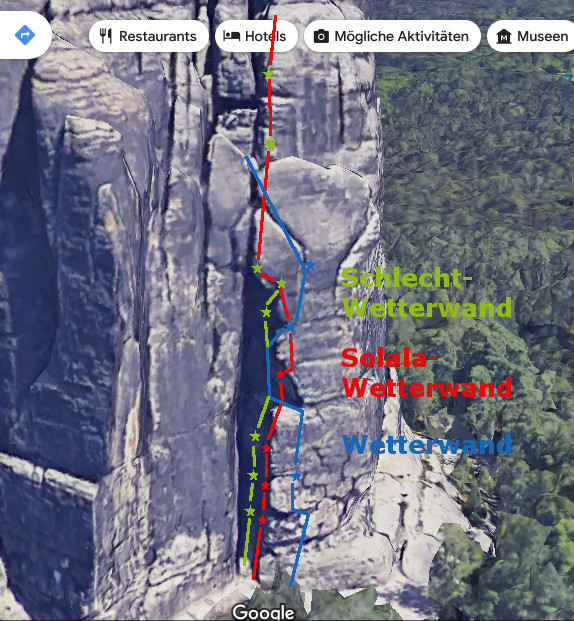The height and width of the screenshot is (621, 574).
Task: Click the lowest blue star marker
Action: [296, 476]
